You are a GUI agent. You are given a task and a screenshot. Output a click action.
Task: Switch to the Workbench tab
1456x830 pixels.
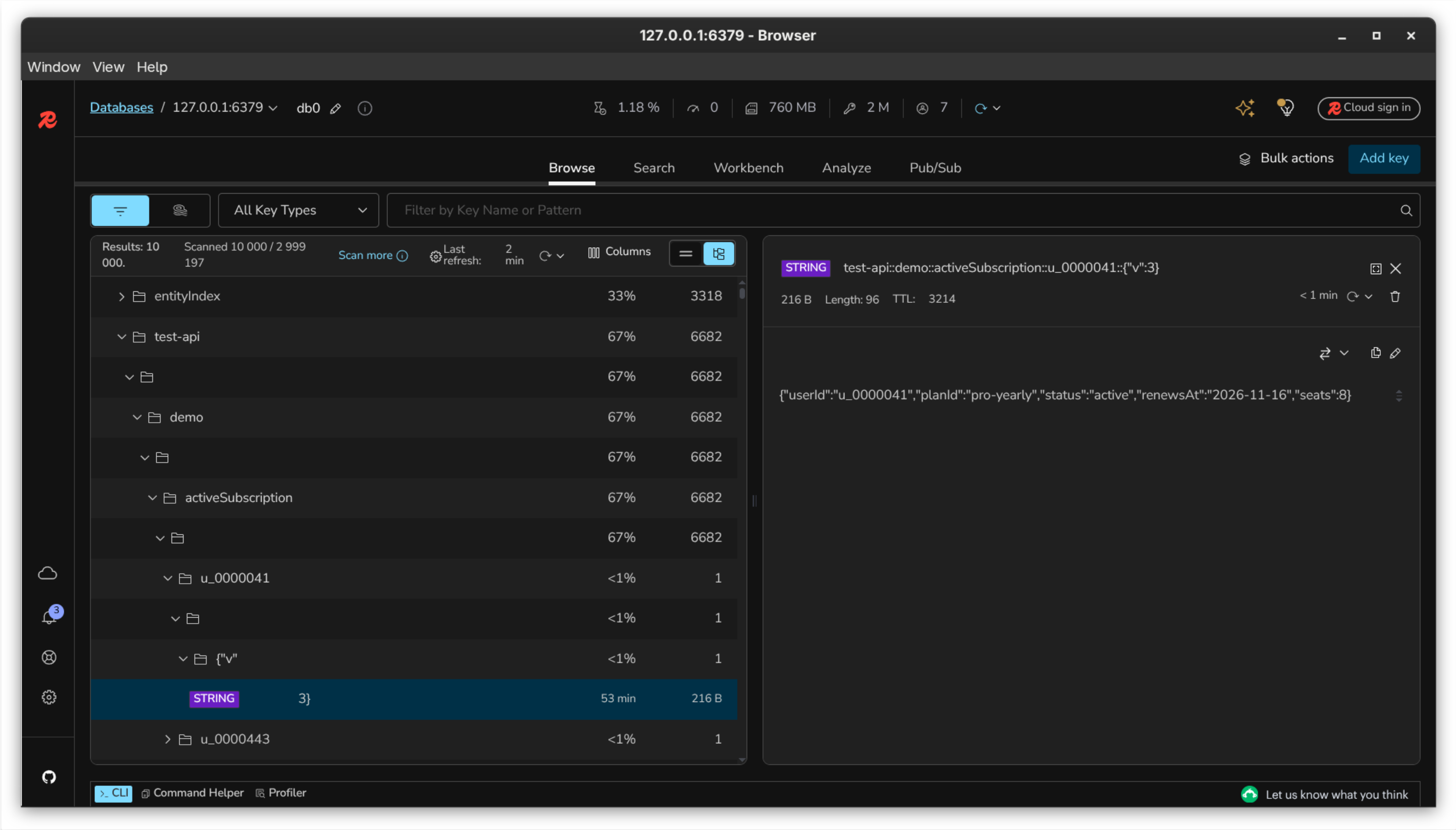click(748, 168)
